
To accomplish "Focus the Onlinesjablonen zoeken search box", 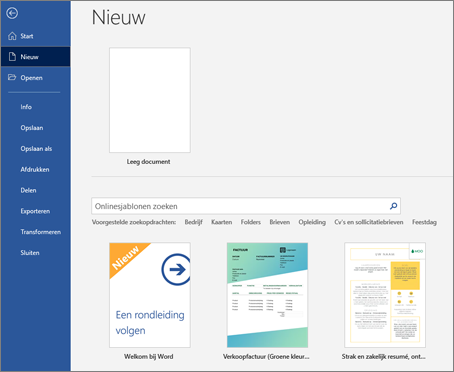I will [x=246, y=206].
